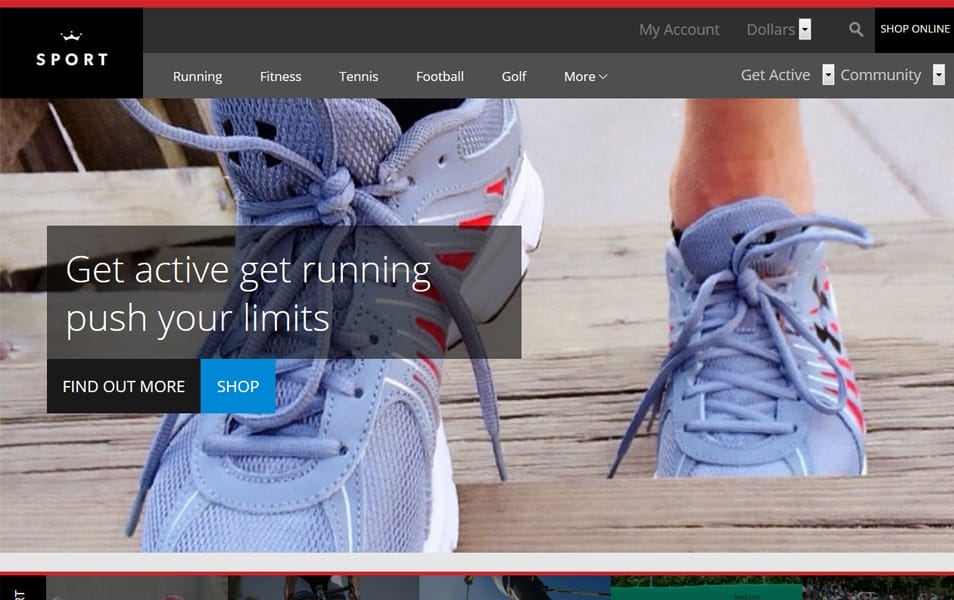Open the Fitness section
Viewport: 954px width, 600px height.
(280, 76)
